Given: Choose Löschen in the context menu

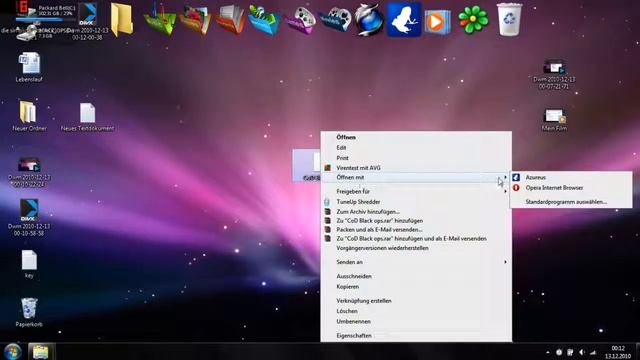Looking at the screenshot, I should click(416, 311).
